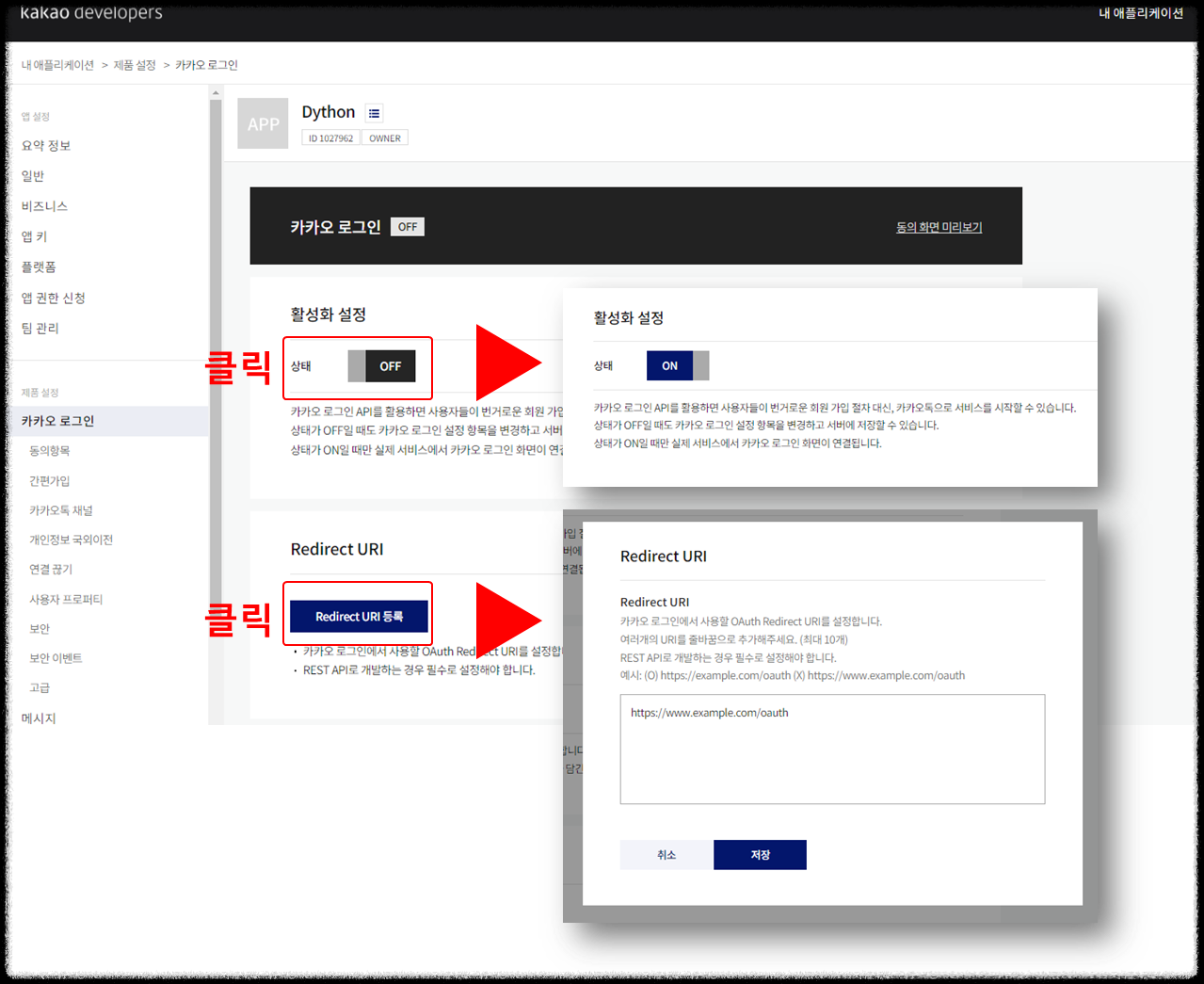Open 개인정보 국외이전 submenu item
Screen dimensions: 1204x984
pos(71,540)
